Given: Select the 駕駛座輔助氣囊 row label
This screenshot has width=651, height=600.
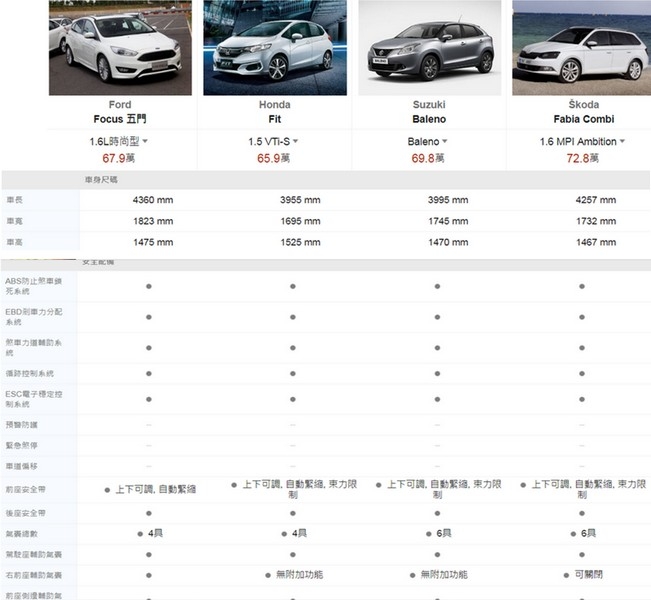Looking at the screenshot, I should [x=34, y=554].
